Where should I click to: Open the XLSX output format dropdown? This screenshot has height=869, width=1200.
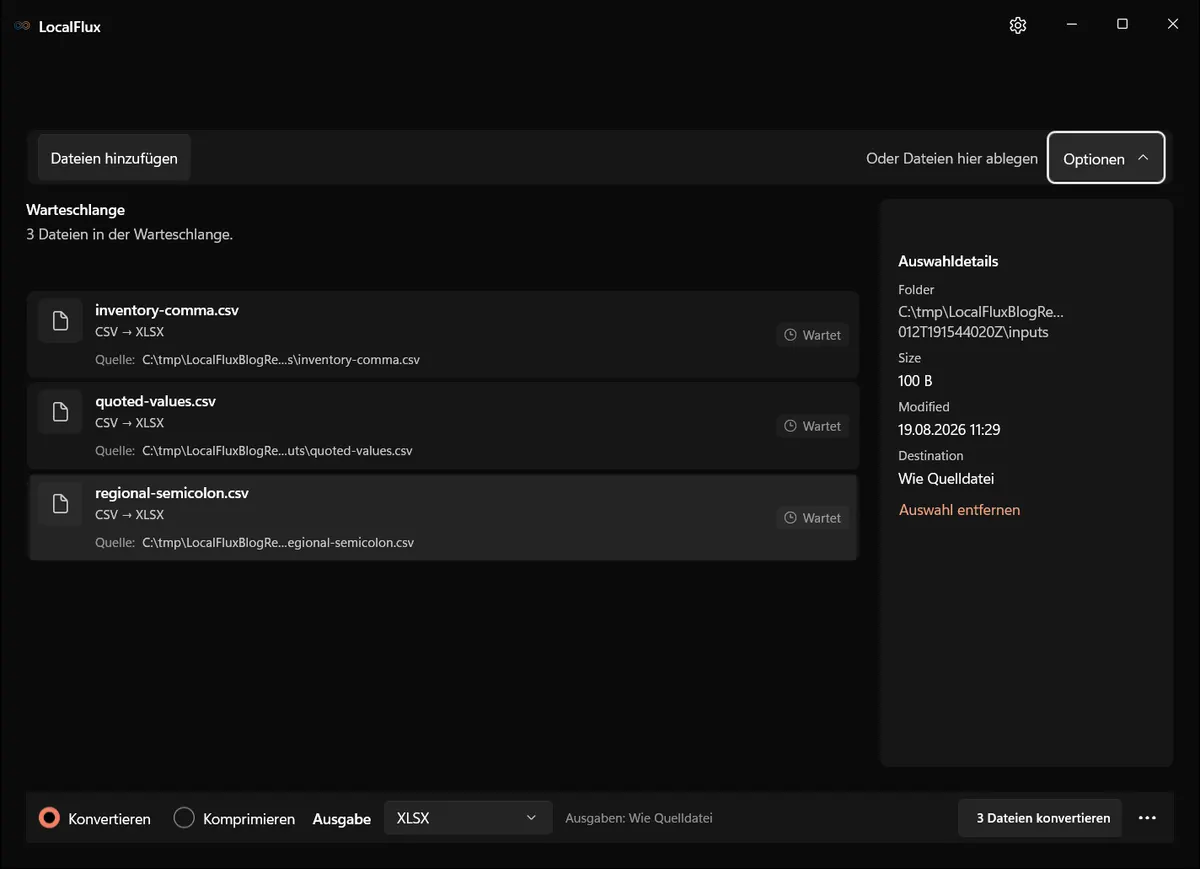coord(468,818)
